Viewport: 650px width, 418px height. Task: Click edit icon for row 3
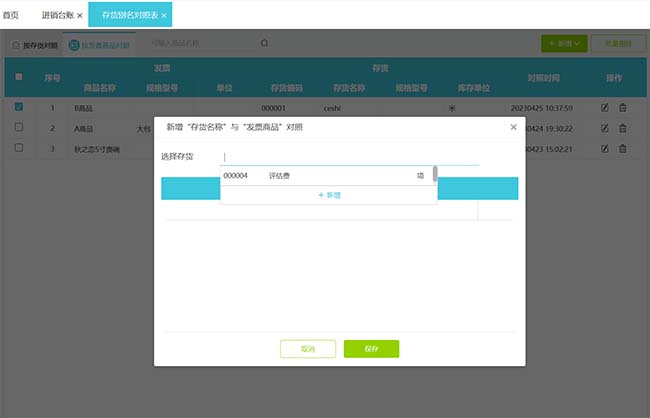pos(605,148)
